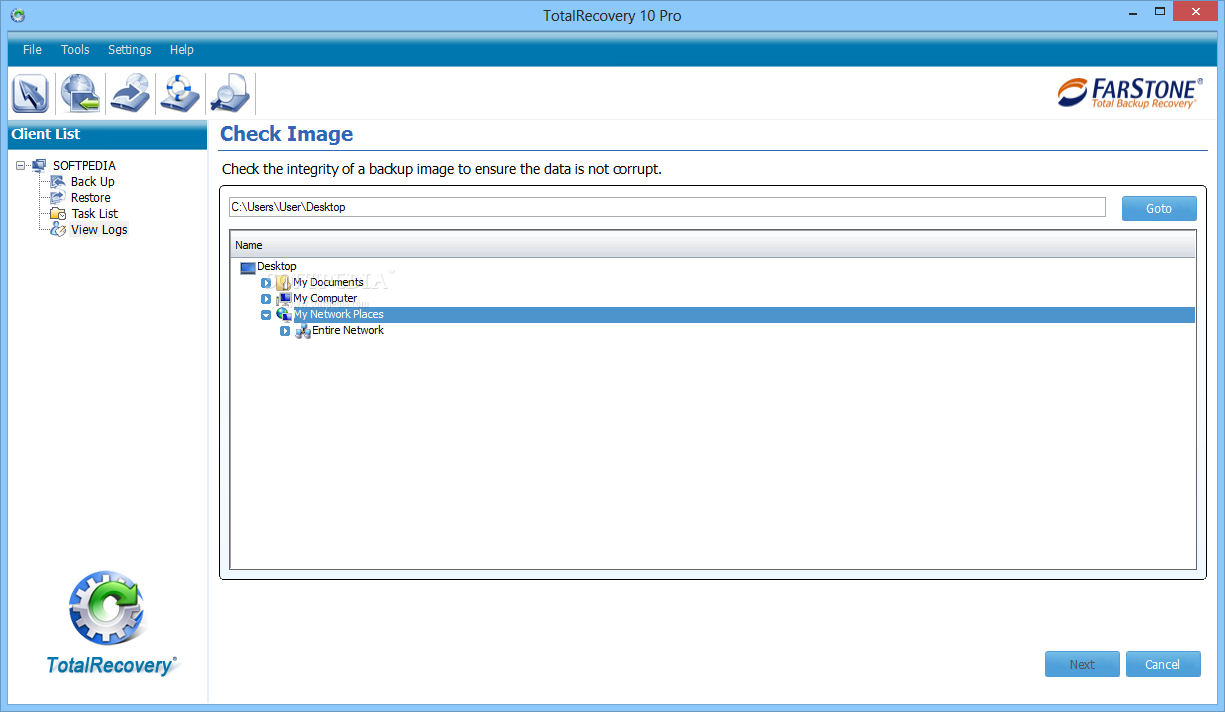Image resolution: width=1225 pixels, height=712 pixels.
Task: Click the TotalRecovery gear logo
Action: pos(108,608)
